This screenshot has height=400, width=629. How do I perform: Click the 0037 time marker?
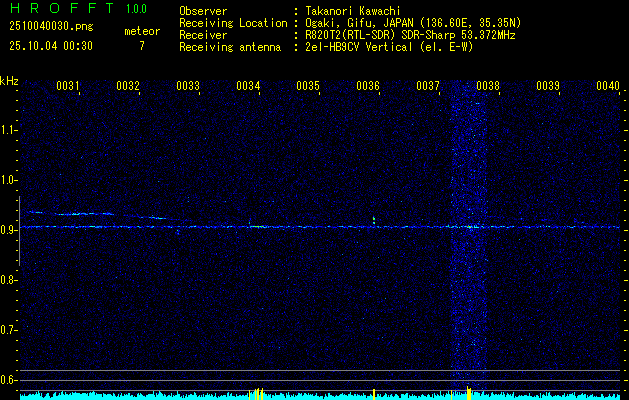pyautogui.click(x=428, y=86)
